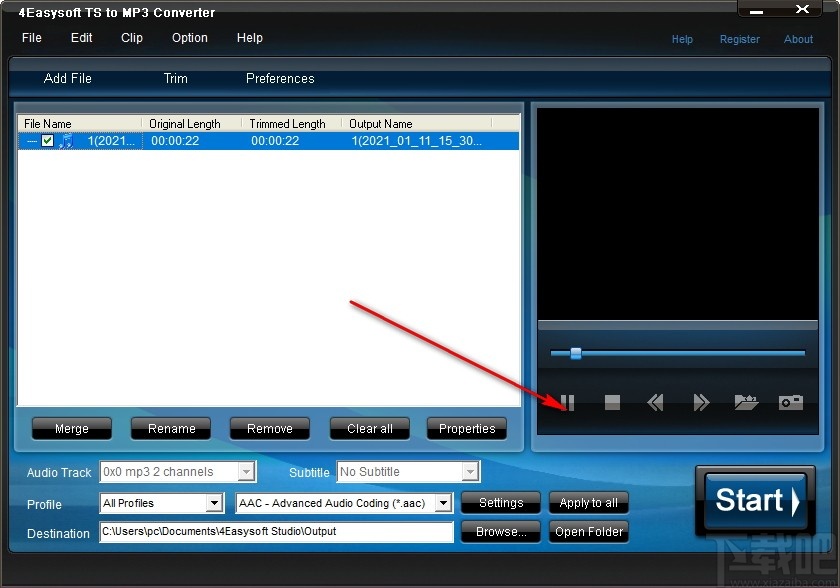The image size is (840, 588).
Task: Open the Preferences toolbar item
Action: [279, 78]
